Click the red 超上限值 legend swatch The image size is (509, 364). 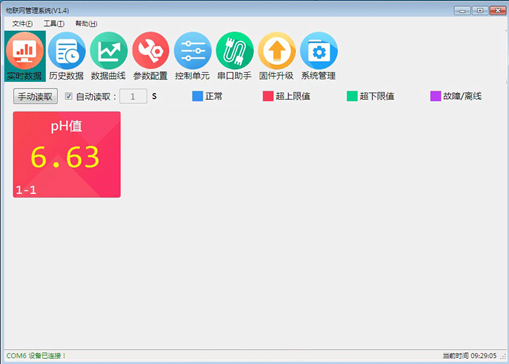(268, 96)
